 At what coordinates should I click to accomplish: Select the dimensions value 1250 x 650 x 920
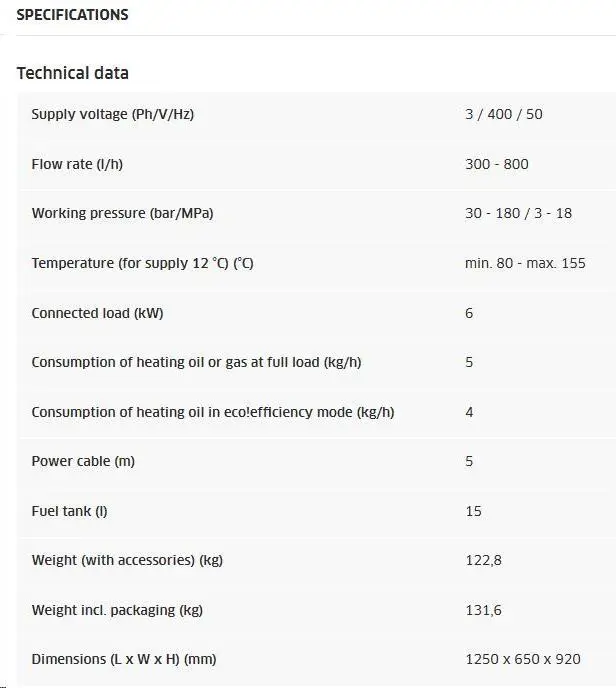pyautogui.click(x=523, y=659)
